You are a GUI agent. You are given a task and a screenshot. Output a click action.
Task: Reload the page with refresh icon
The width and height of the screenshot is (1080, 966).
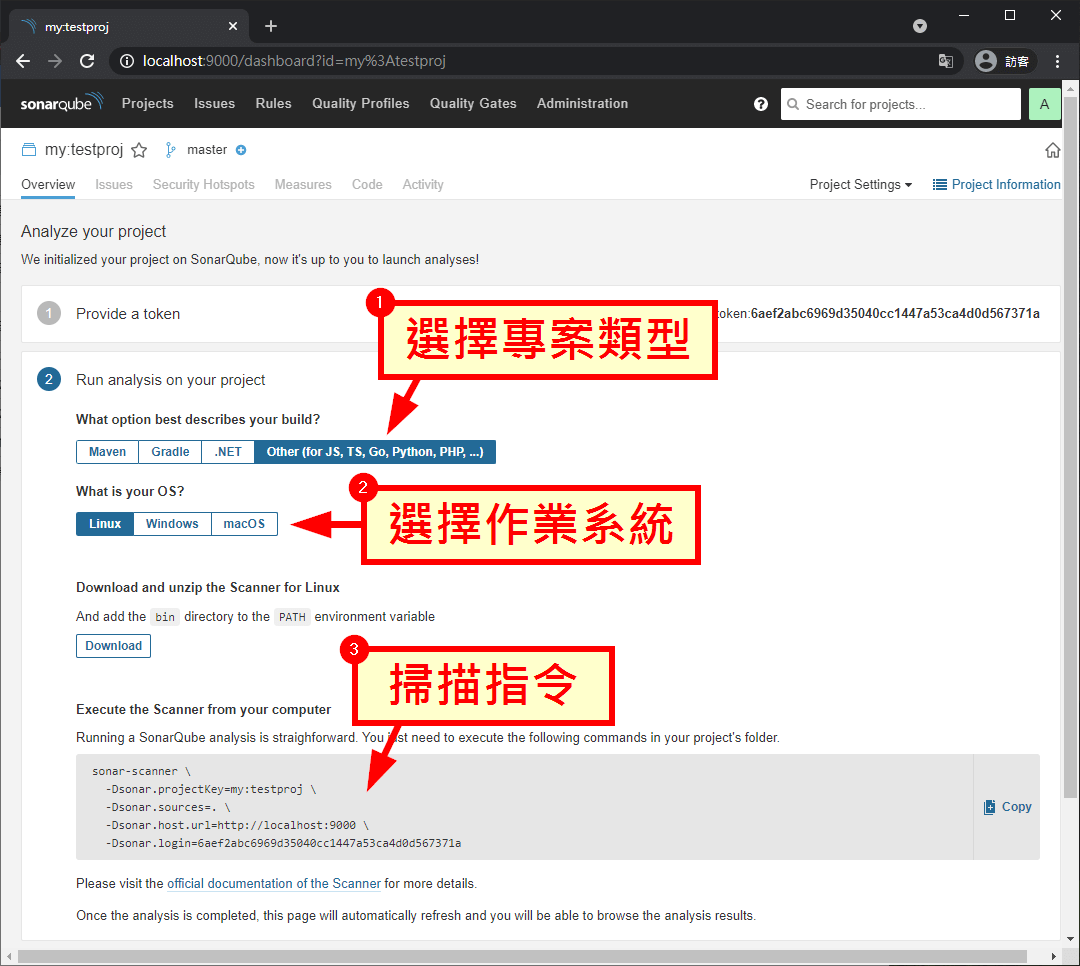tap(87, 61)
